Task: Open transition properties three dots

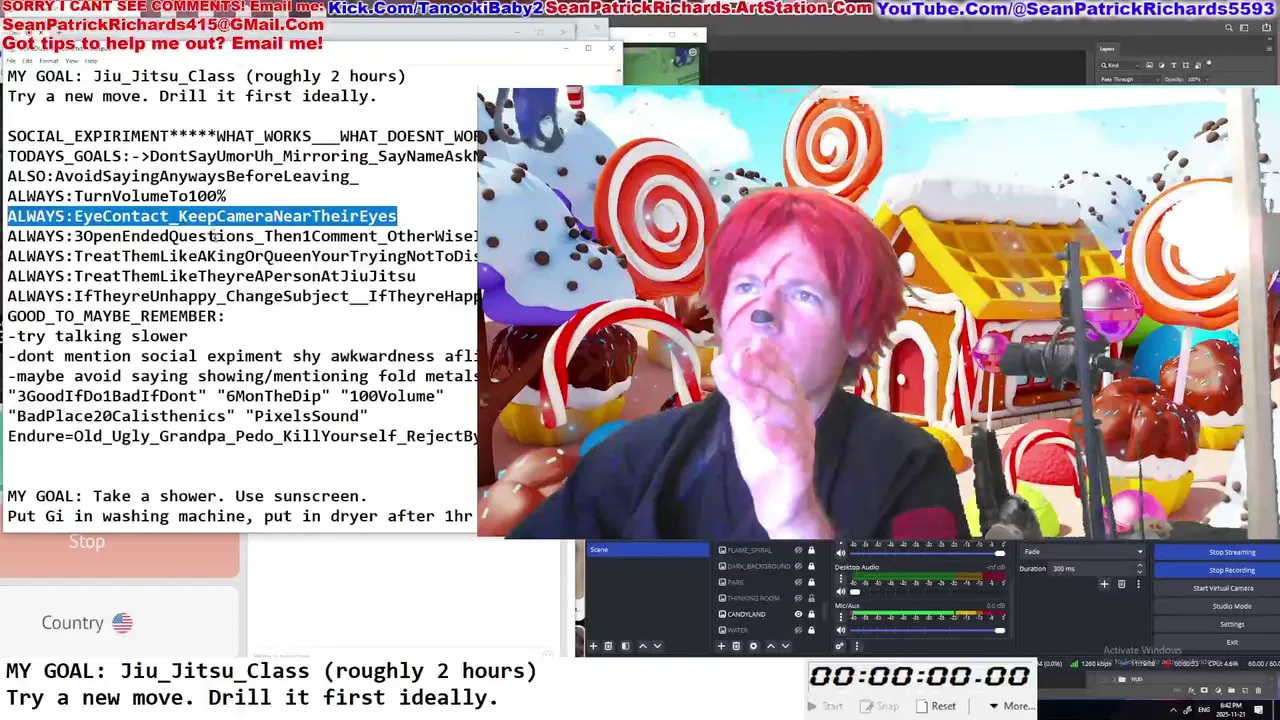Action: click(1138, 584)
